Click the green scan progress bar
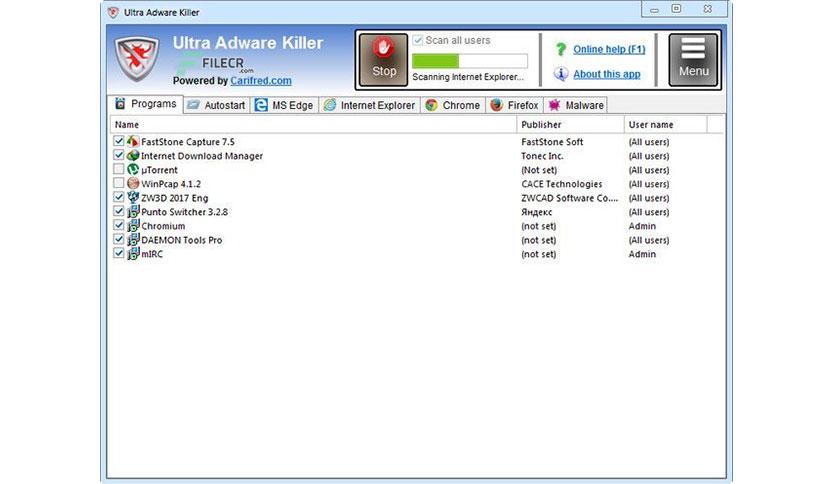The height and width of the screenshot is (484, 836). pos(470,61)
